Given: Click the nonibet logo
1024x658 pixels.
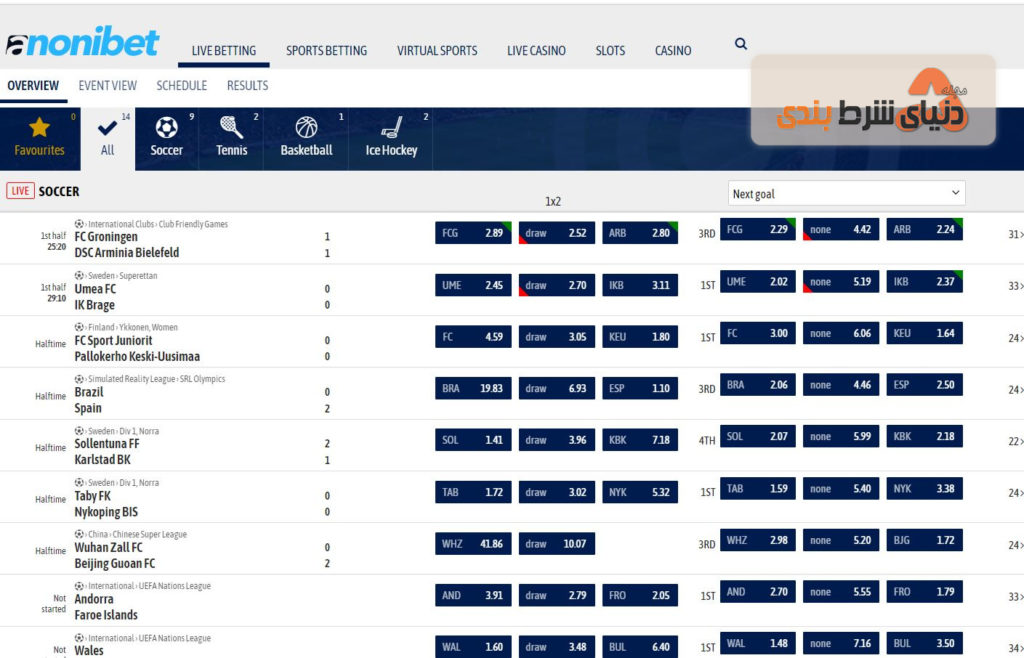Looking at the screenshot, I should 82,42.
